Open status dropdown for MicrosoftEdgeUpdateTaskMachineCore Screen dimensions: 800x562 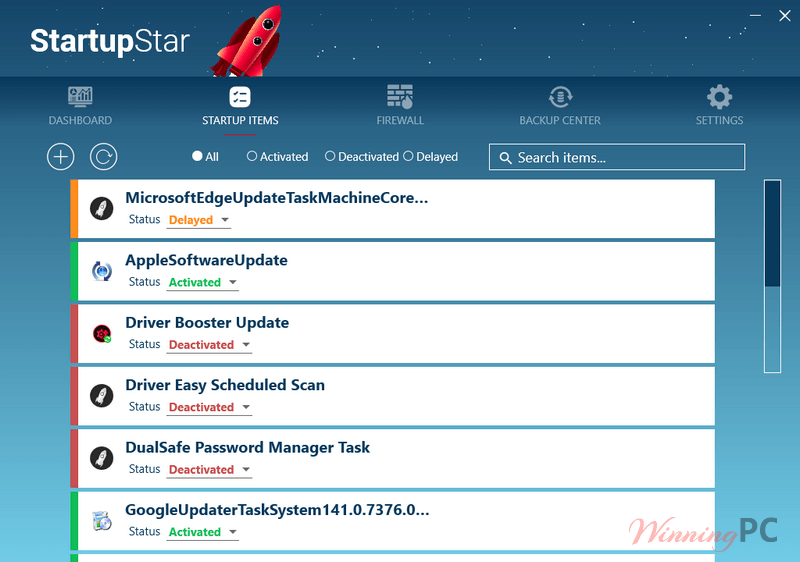click(199, 220)
